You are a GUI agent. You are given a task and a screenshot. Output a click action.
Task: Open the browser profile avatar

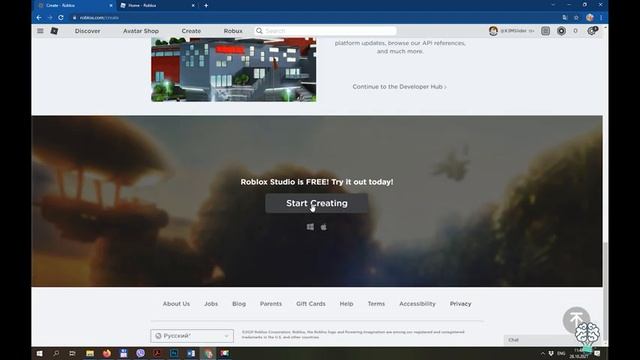click(589, 18)
